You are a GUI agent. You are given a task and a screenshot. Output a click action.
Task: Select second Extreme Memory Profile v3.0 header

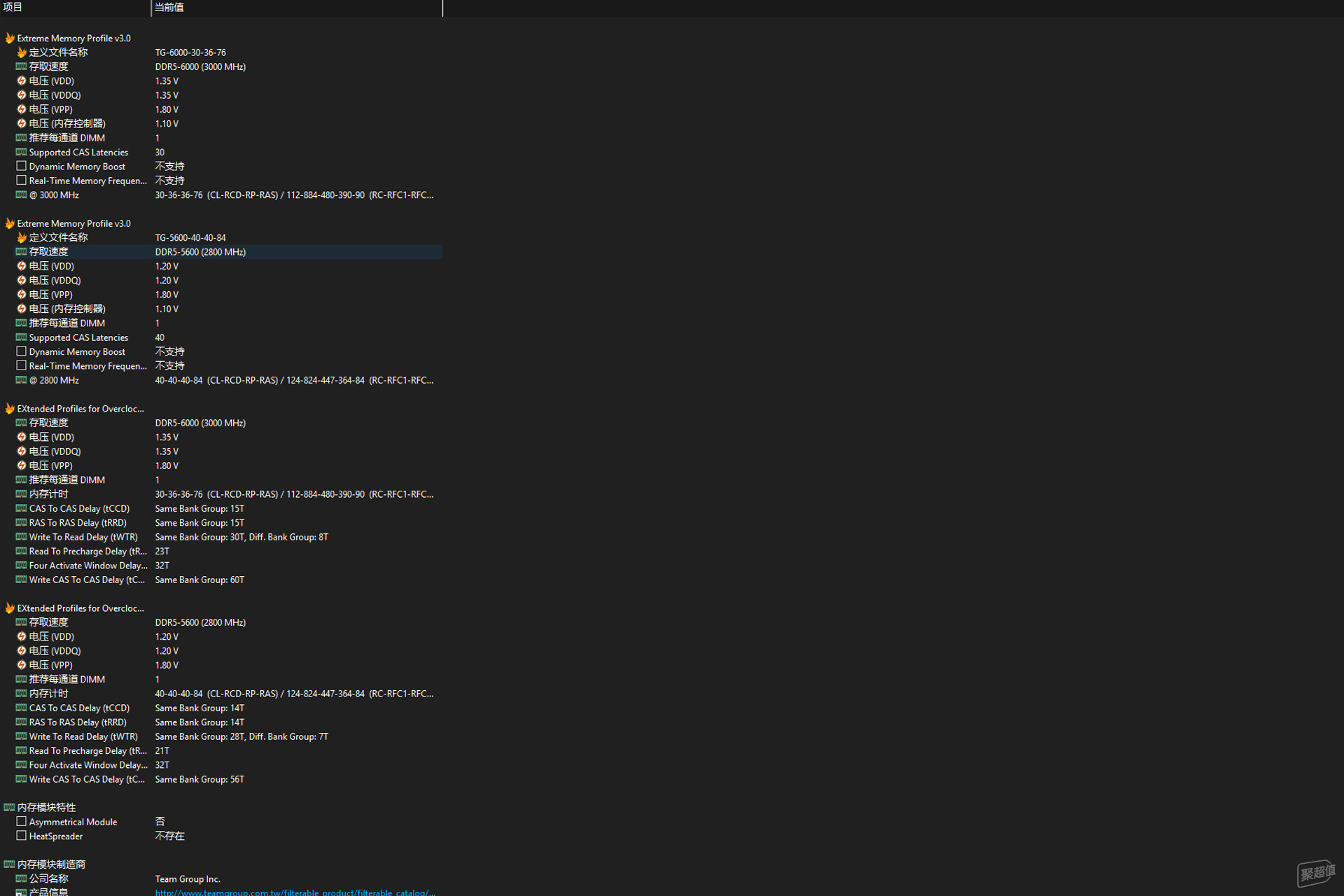[73, 224]
